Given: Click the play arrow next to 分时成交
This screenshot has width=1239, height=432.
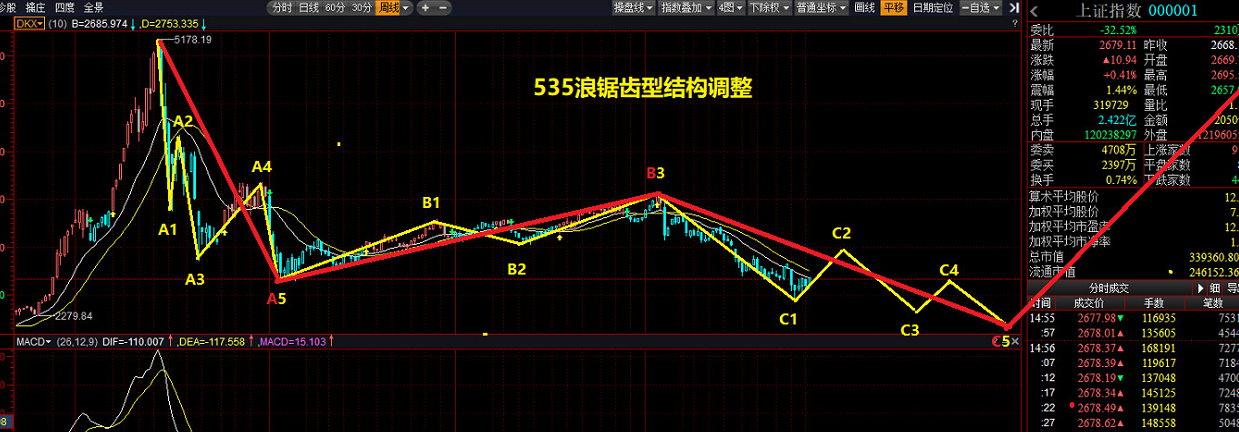Looking at the screenshot, I should click(x=1201, y=288).
